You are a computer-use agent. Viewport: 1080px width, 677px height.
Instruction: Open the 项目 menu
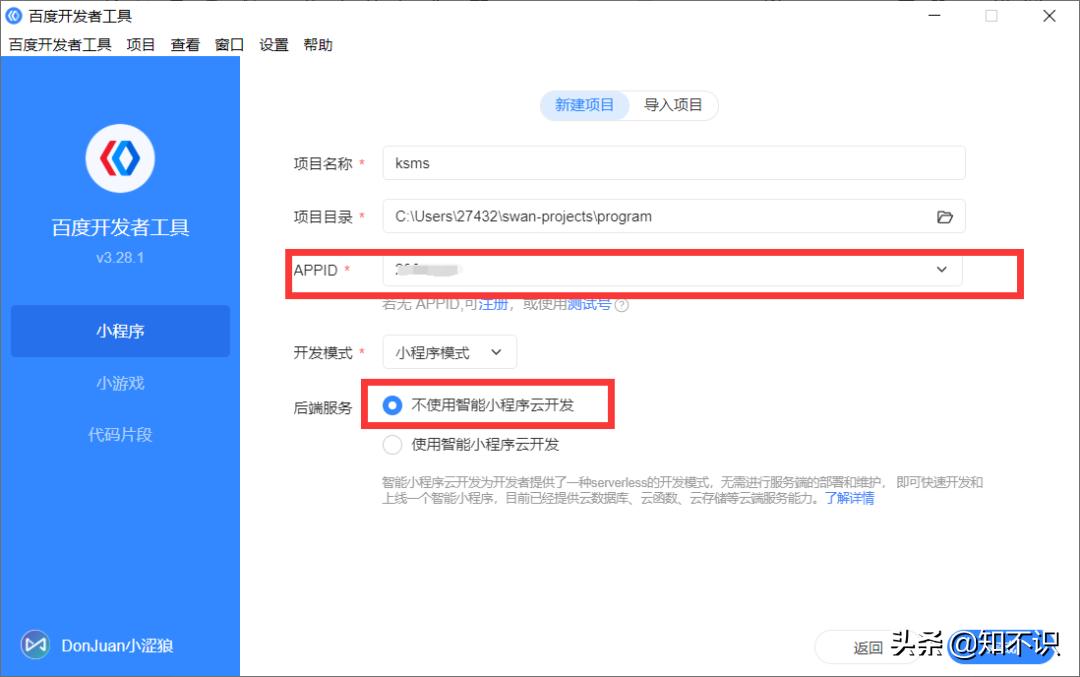[x=140, y=44]
